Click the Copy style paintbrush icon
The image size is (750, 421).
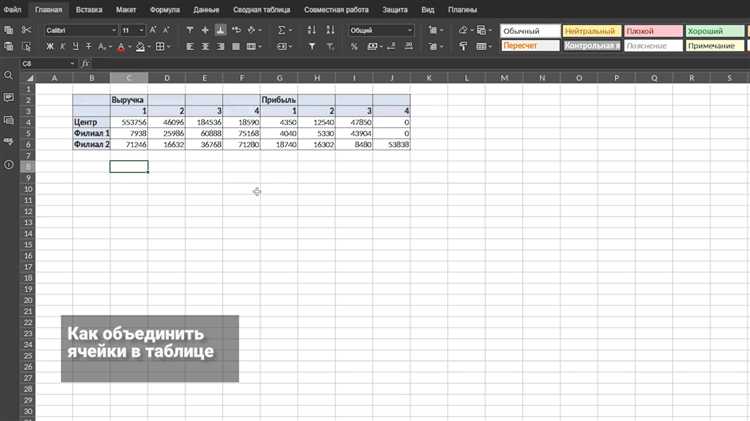pos(463,46)
